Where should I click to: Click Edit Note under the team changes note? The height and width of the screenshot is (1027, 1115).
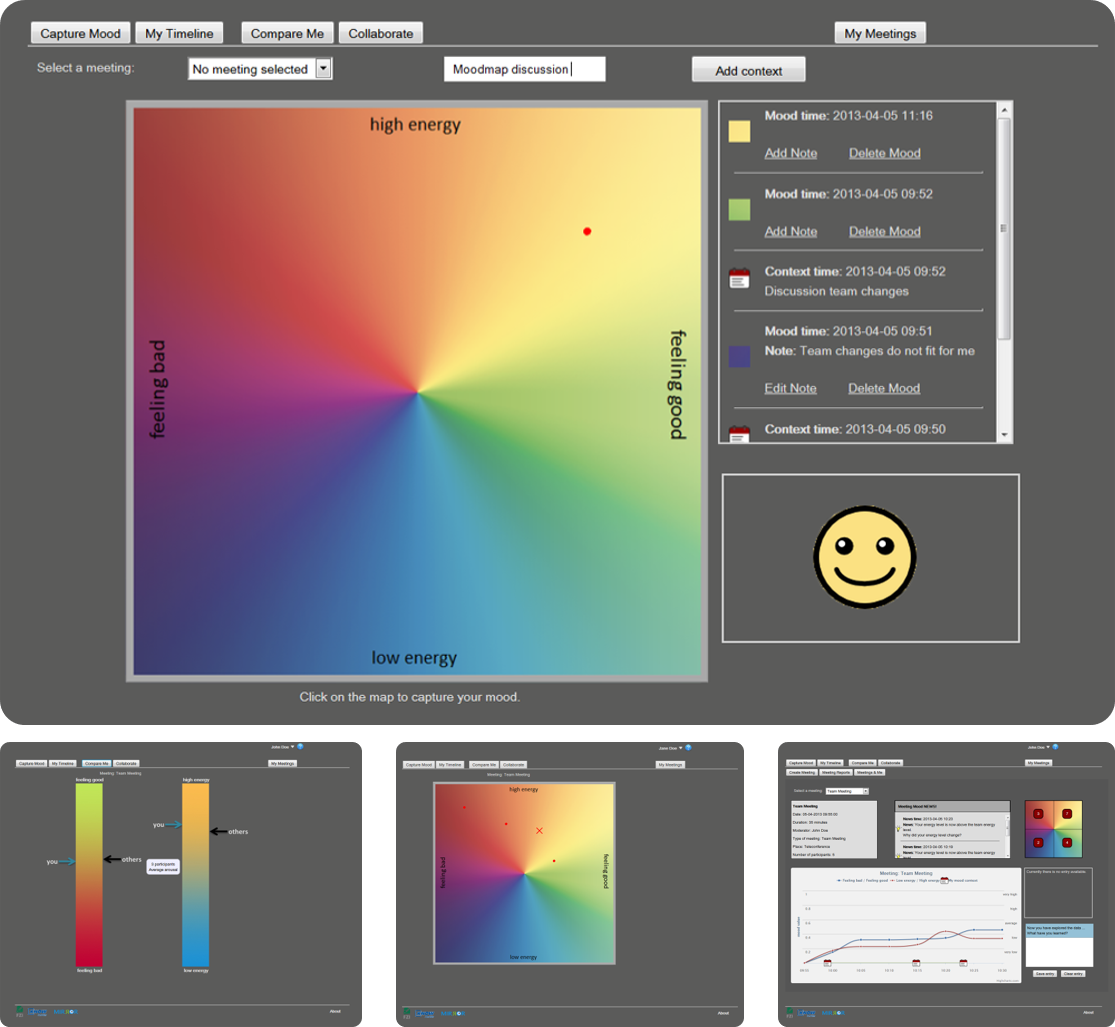tap(790, 388)
